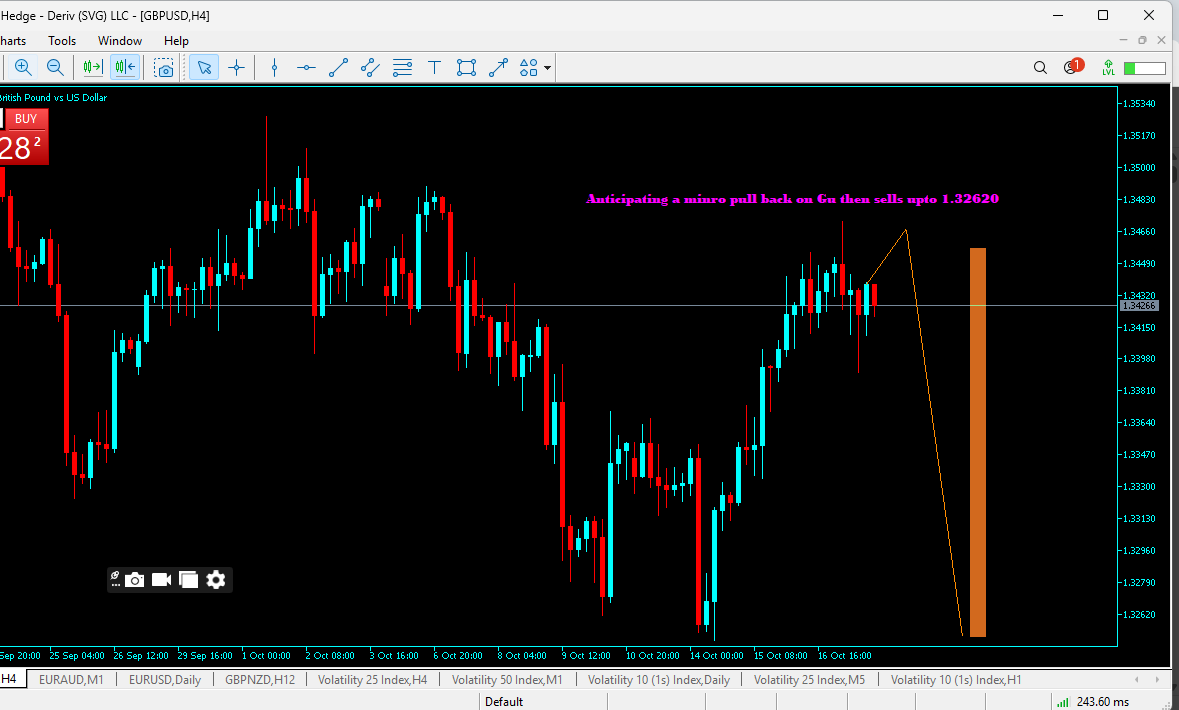Toggle auto scroll to latest bars
The image size is (1179, 710).
pos(91,67)
